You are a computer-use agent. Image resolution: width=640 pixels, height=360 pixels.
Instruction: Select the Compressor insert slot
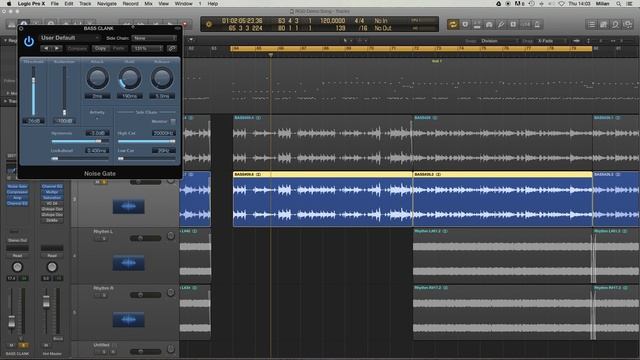pos(17,192)
